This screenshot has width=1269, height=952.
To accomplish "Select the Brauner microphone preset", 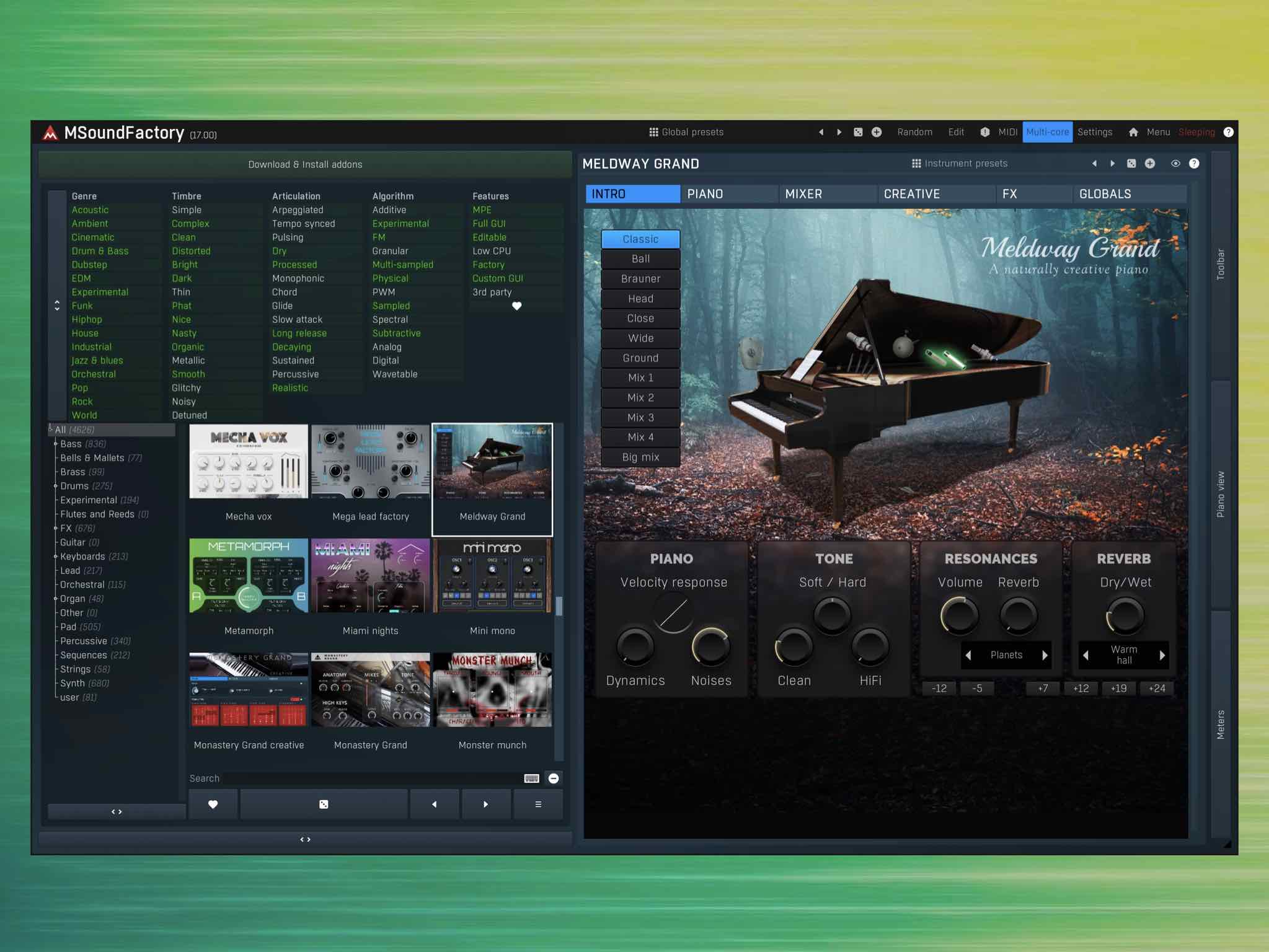I will coord(640,279).
